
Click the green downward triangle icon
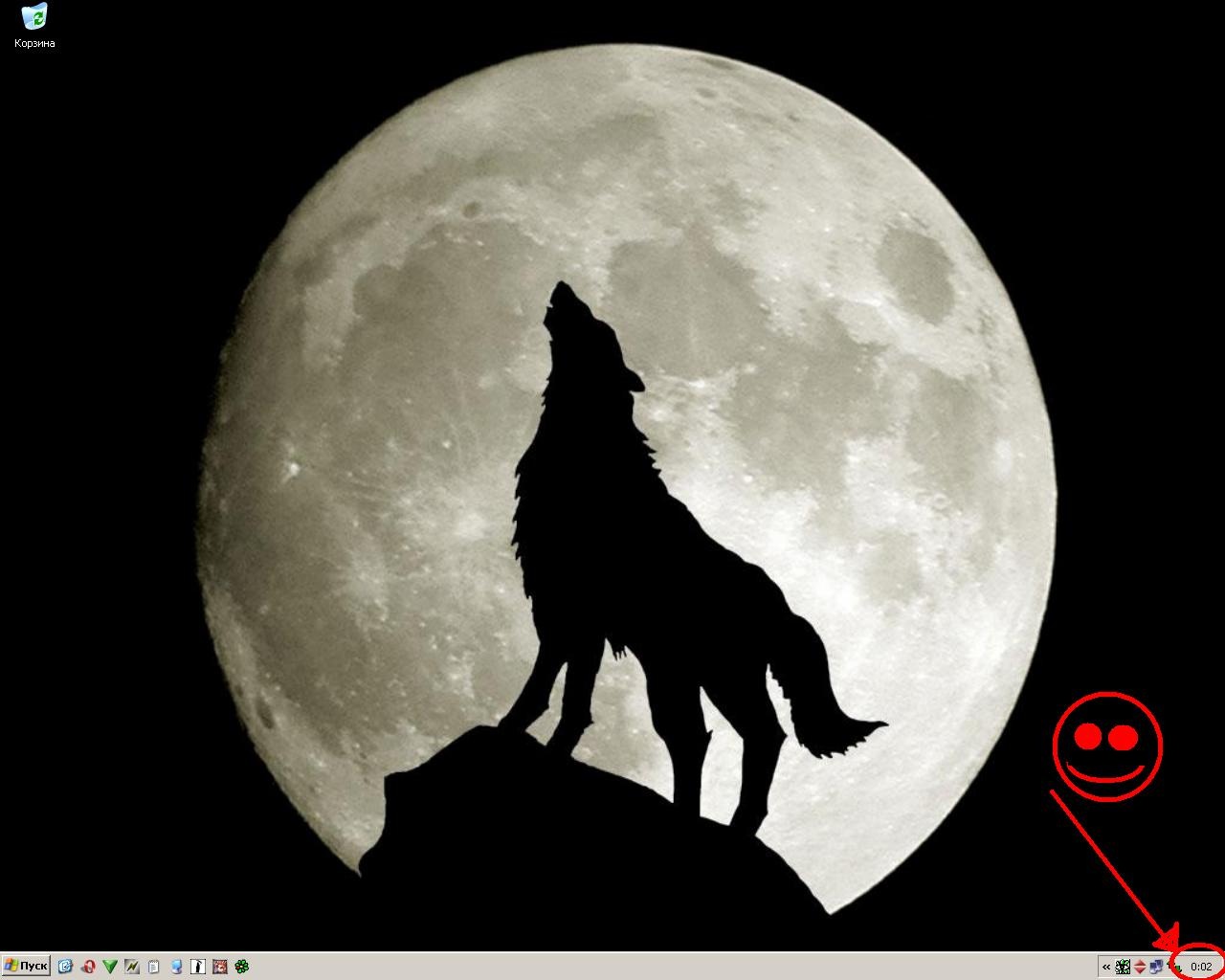(x=110, y=967)
